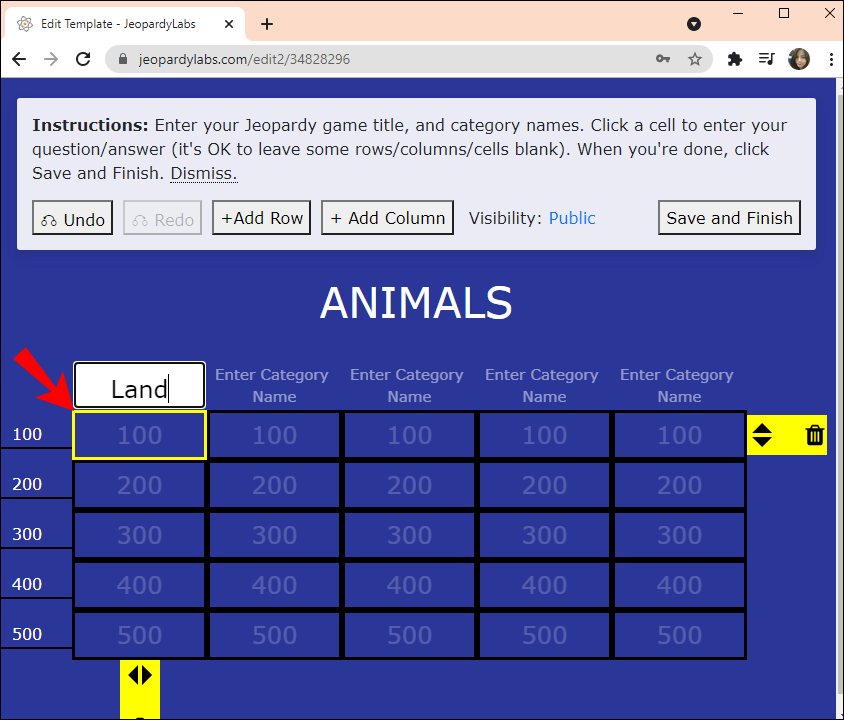
Task: Open the tab search dropdown arrow
Action: [694, 24]
